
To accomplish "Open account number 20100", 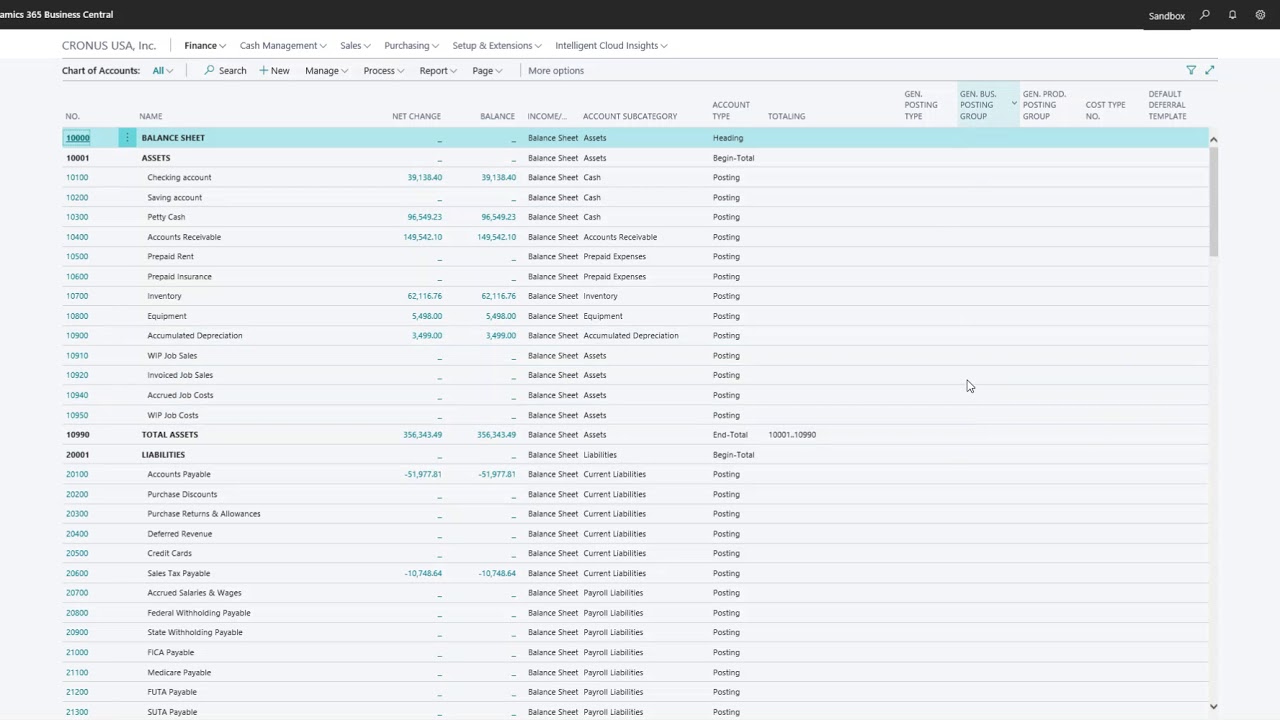I will 77,474.
